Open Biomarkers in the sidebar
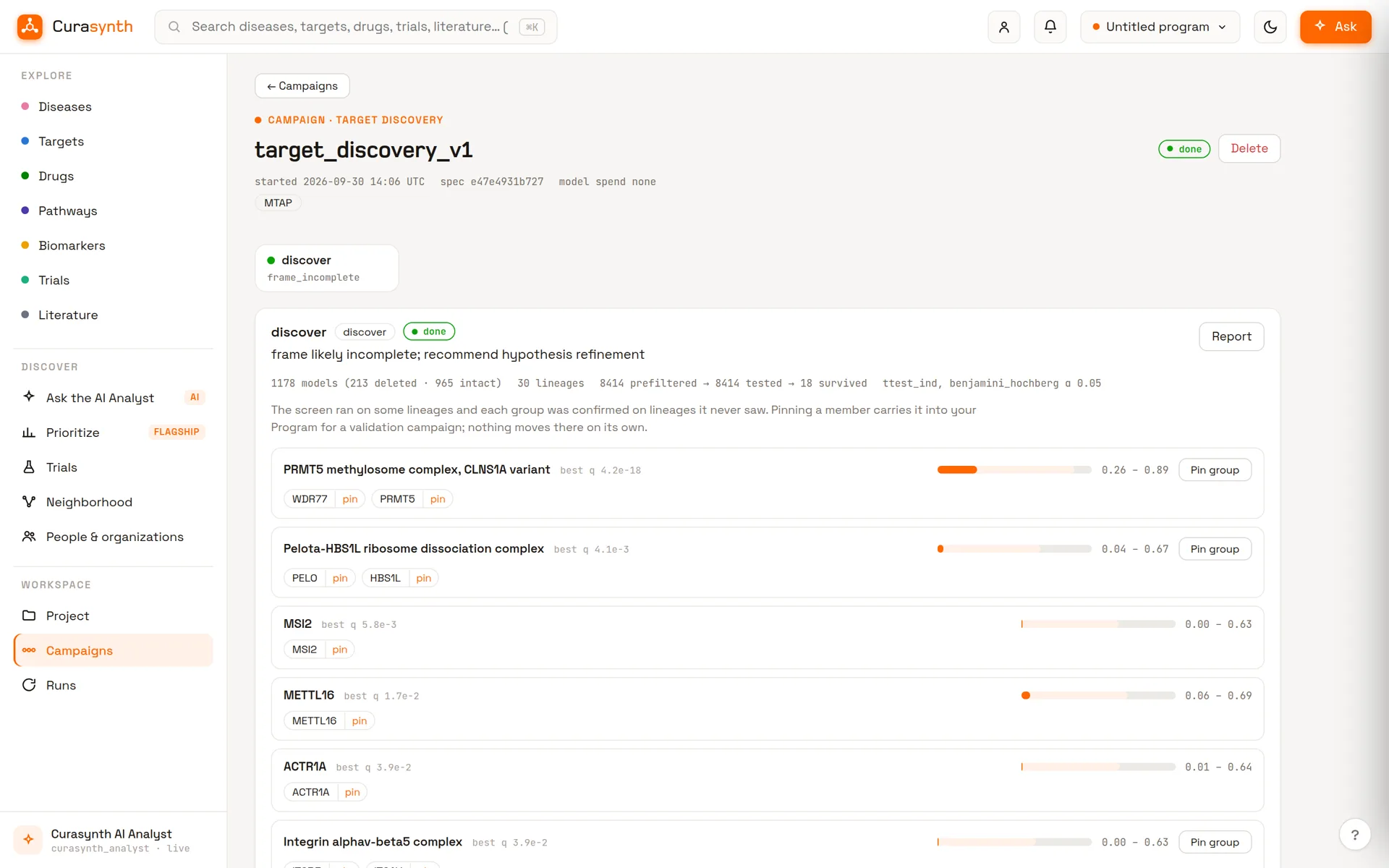 point(72,246)
